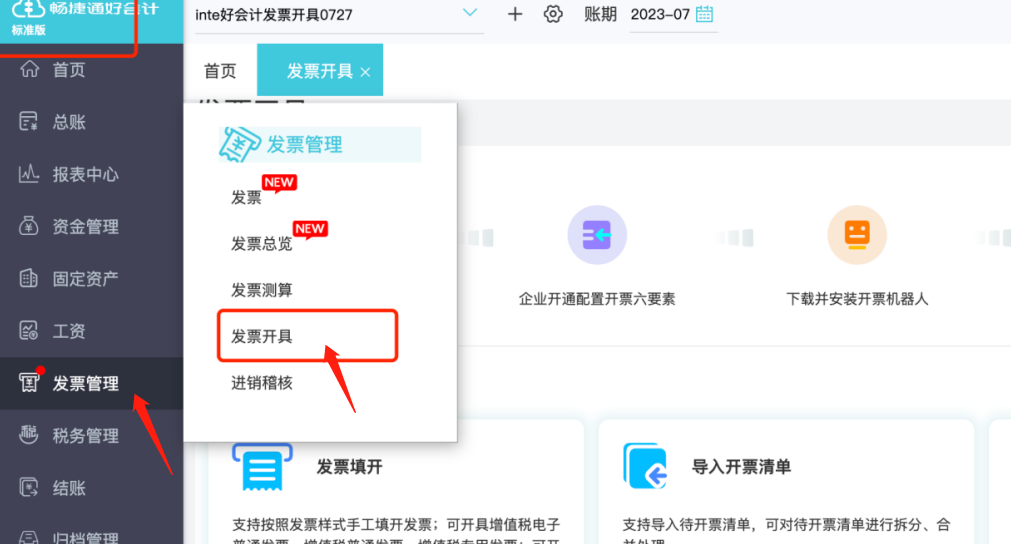
Task: Expand the inte好会计发票开具0727 account dropdown
Action: click(x=470, y=13)
